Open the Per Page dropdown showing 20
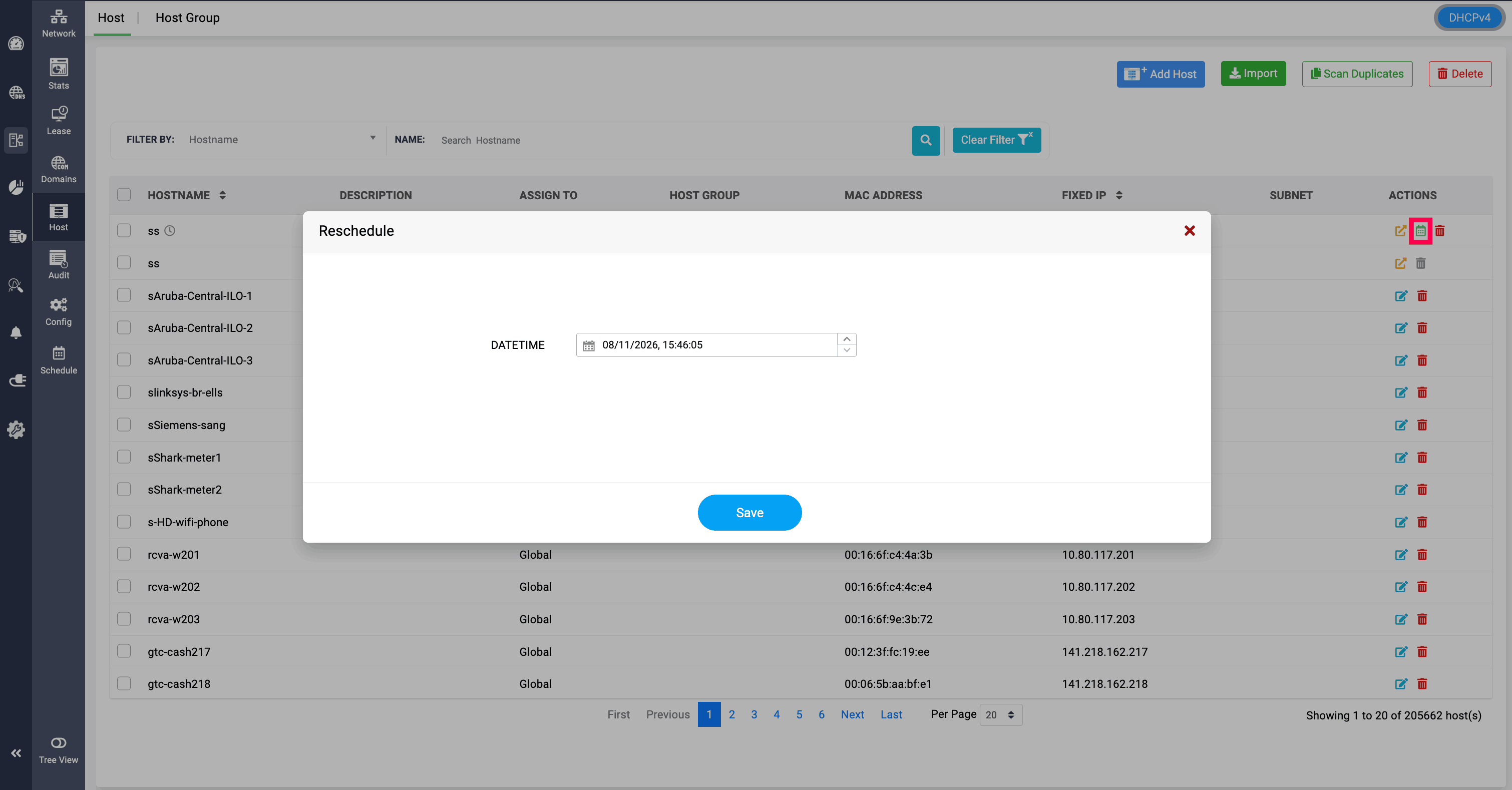1512x790 pixels. (1001, 715)
